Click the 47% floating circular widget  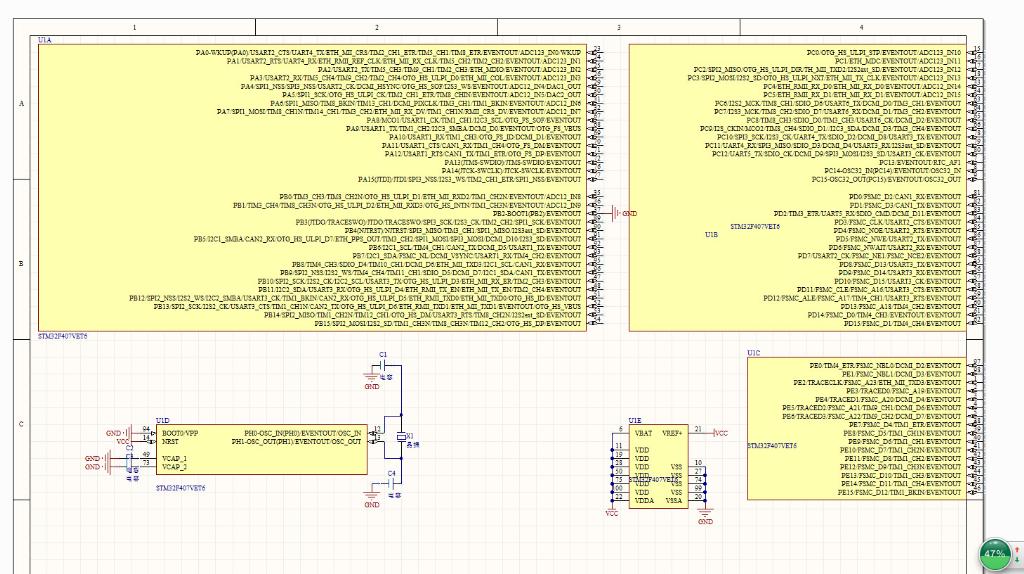coord(995,554)
